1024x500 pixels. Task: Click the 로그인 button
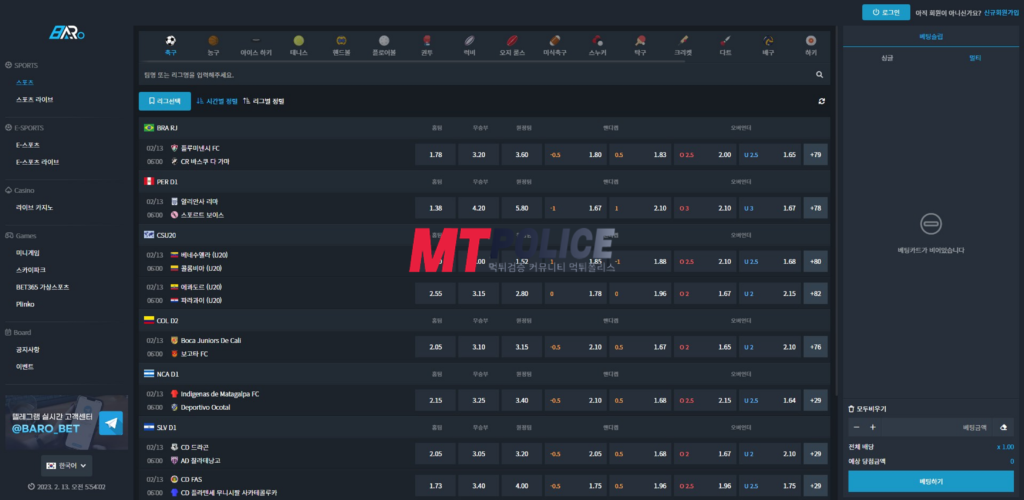coord(886,12)
